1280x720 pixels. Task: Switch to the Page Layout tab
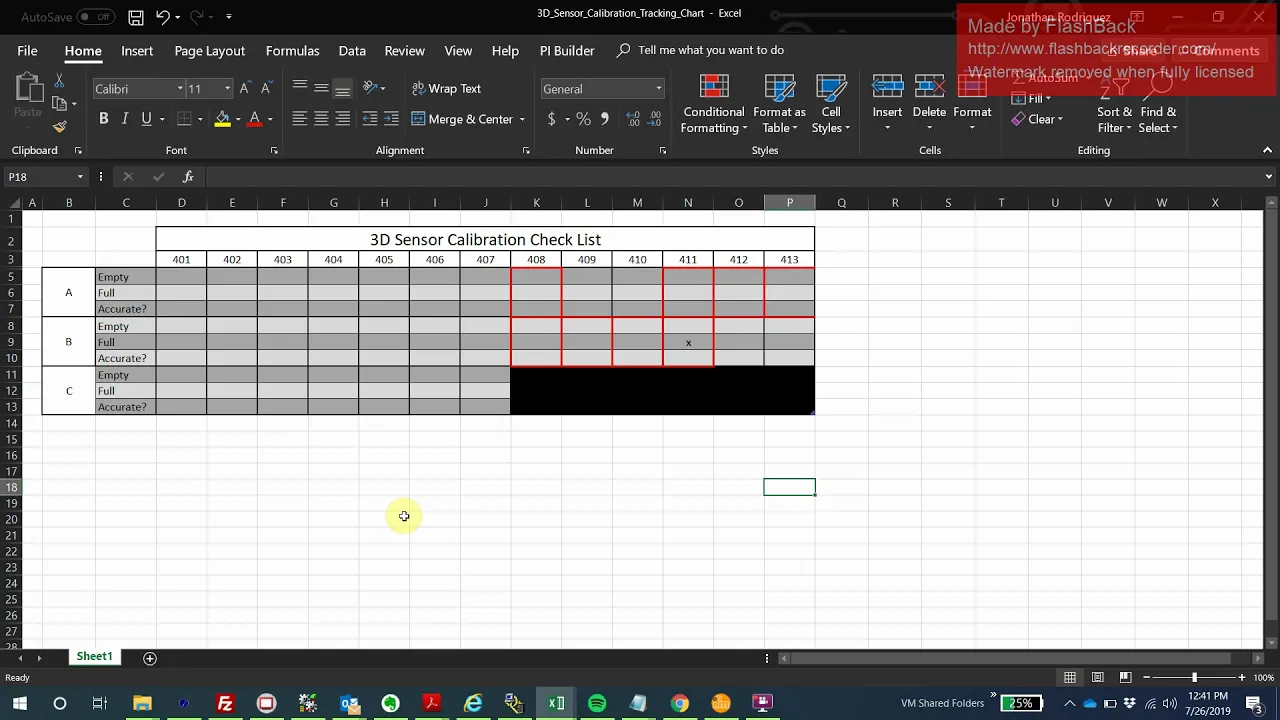[209, 50]
